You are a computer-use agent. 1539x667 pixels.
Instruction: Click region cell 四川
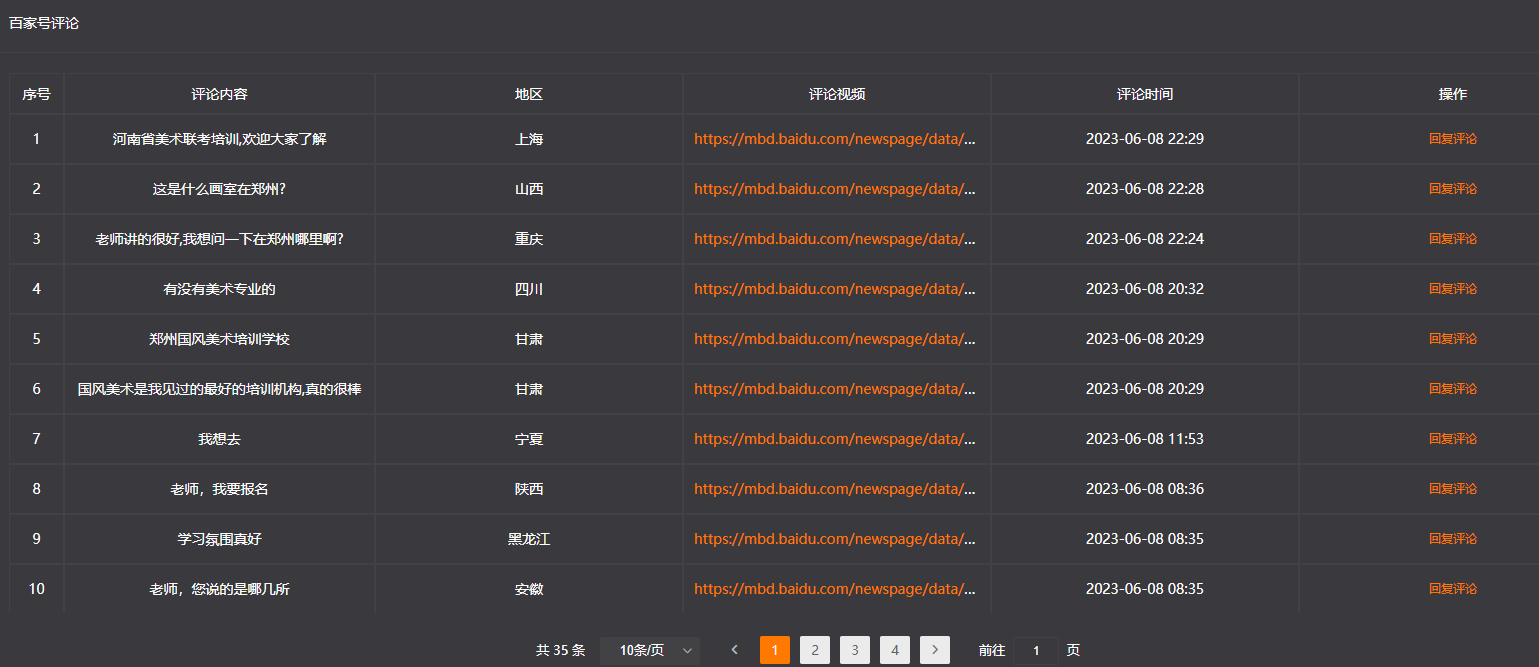529,289
